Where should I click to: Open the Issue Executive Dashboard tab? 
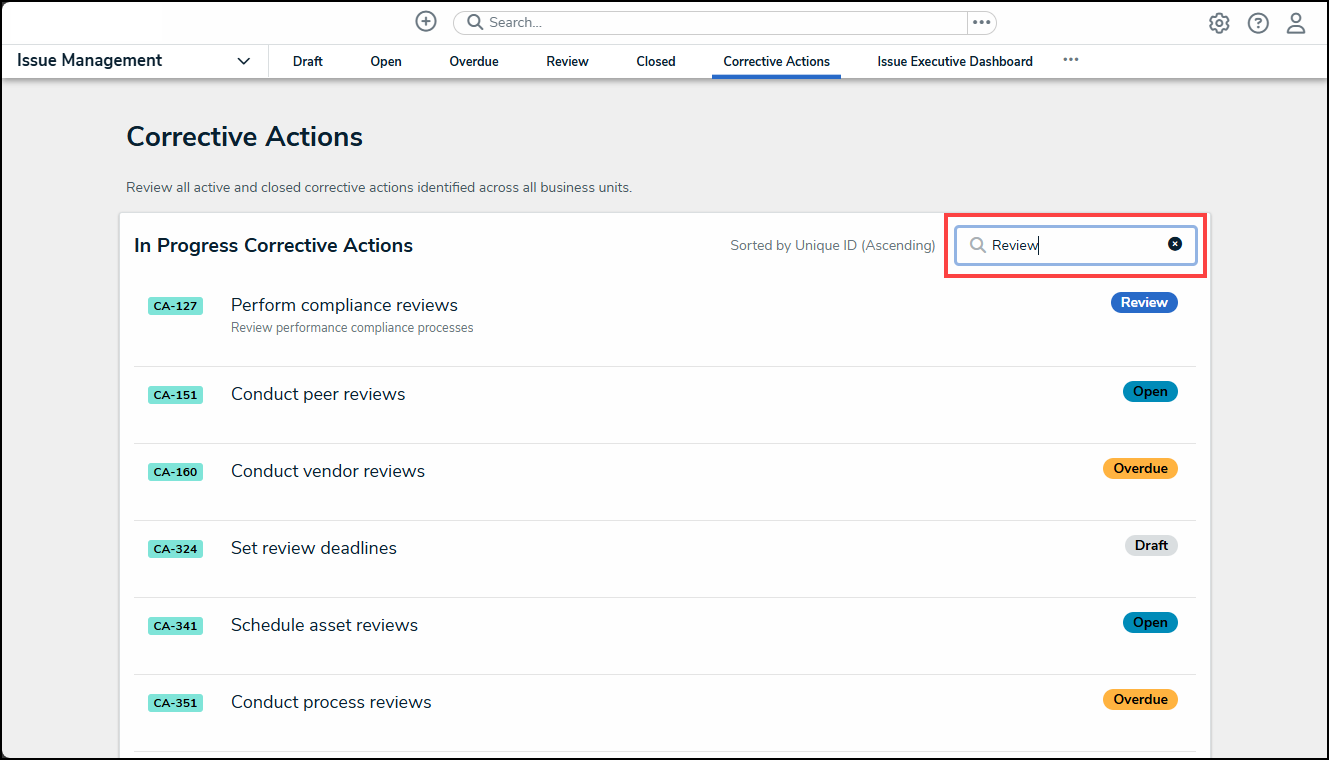click(x=954, y=61)
